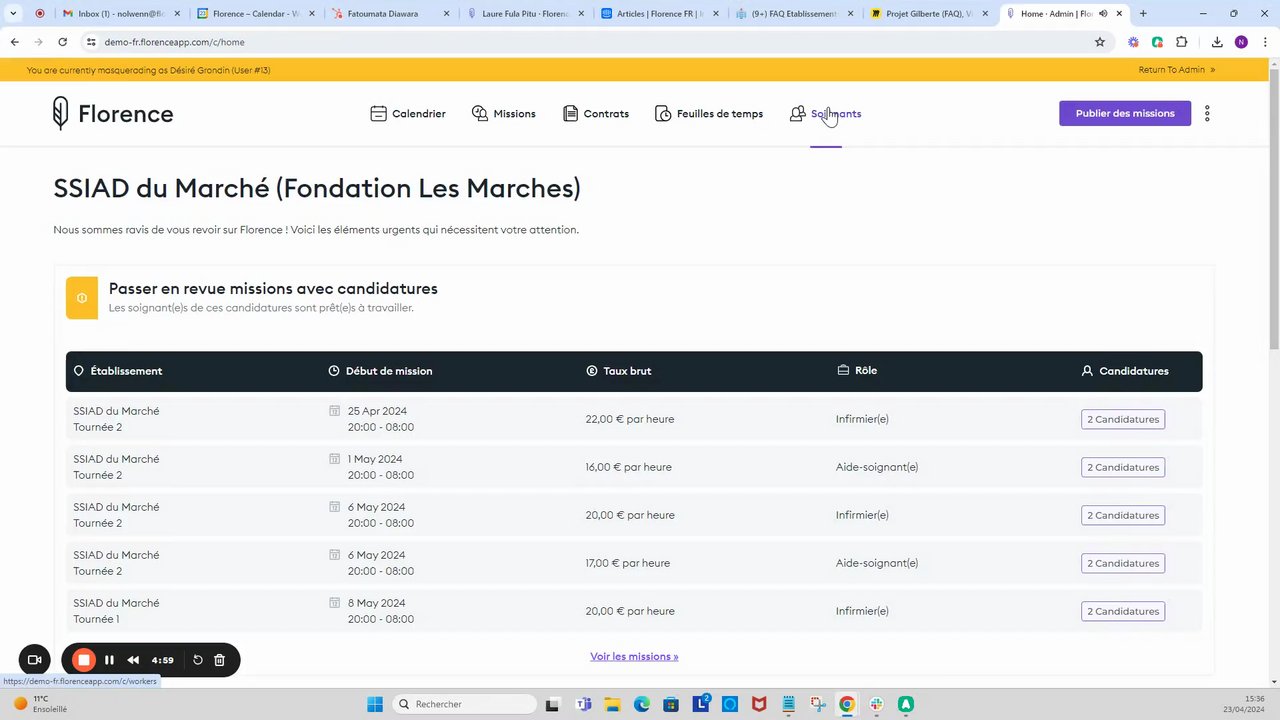Open a new browser tab

(x=1143, y=14)
